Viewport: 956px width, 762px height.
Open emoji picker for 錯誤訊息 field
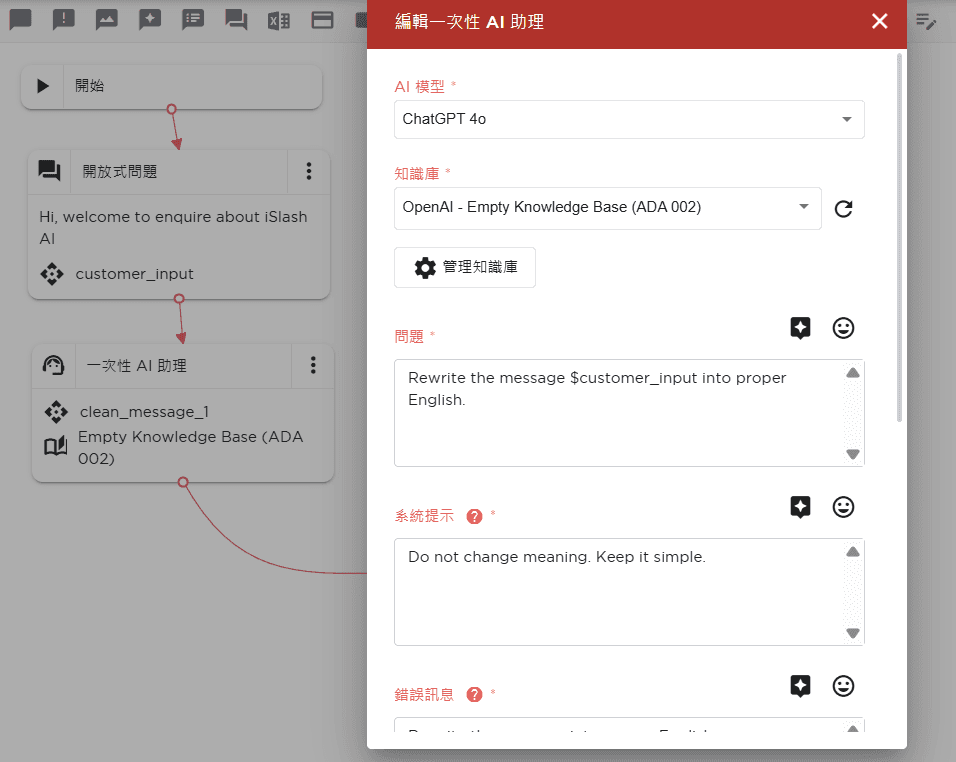tap(844, 686)
